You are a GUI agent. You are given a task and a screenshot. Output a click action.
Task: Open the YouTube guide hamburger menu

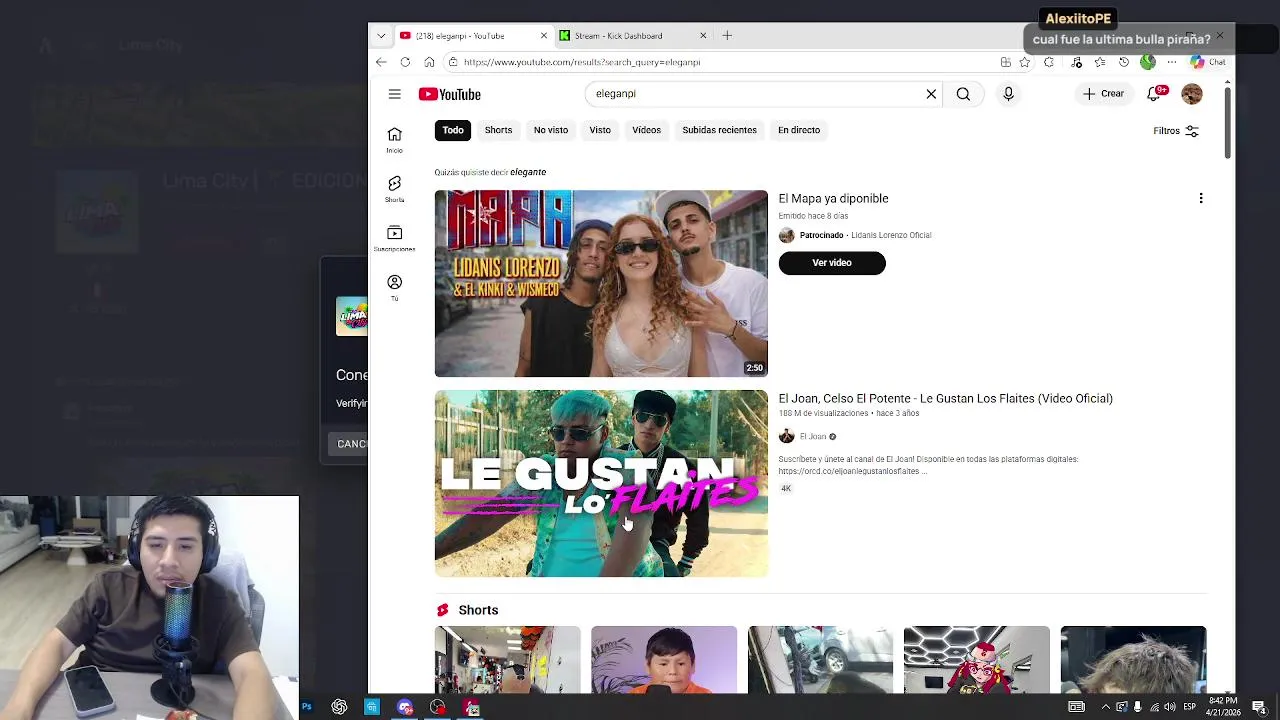[x=394, y=94]
